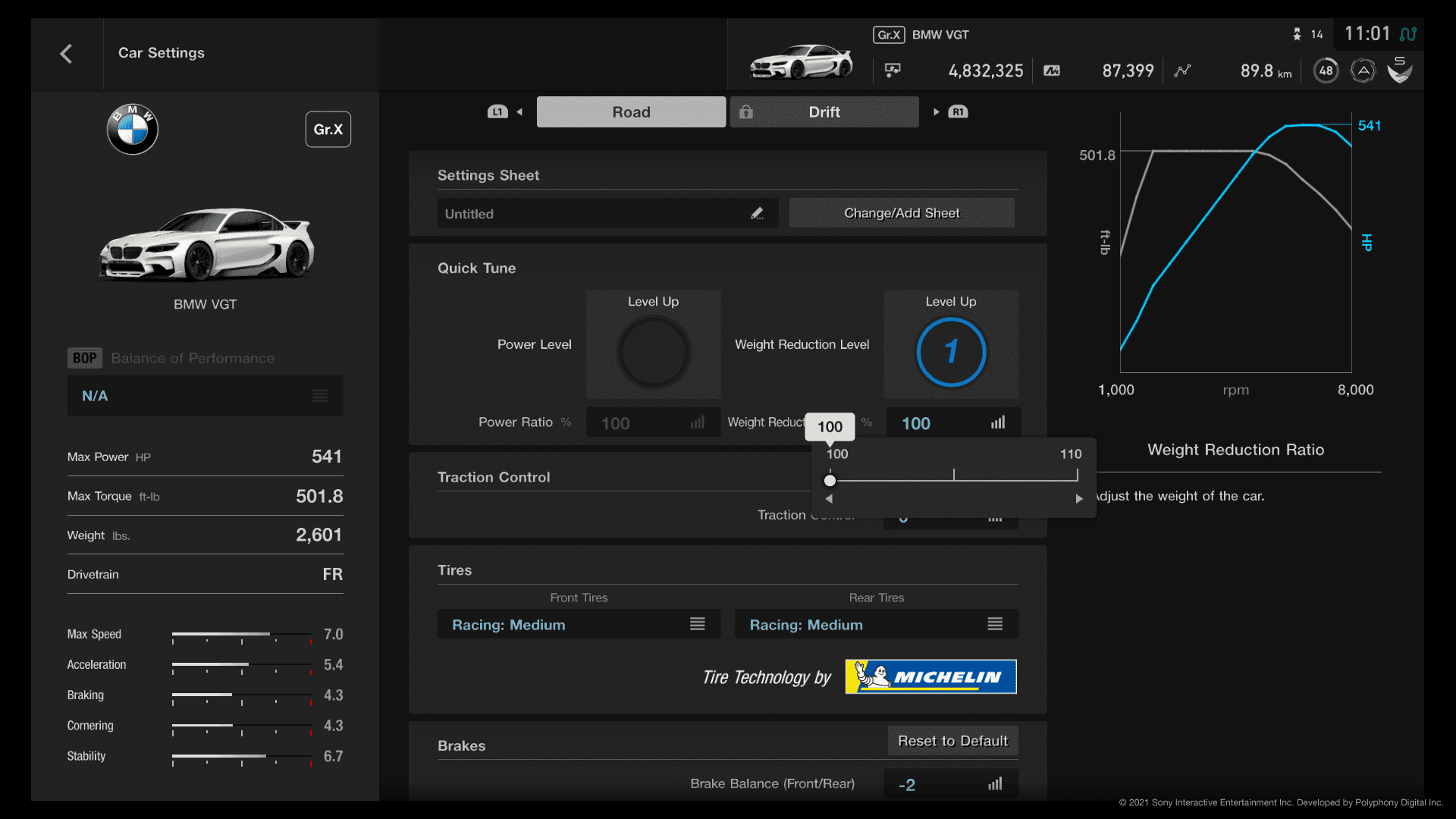The width and height of the screenshot is (1456, 819).
Task: Click the Untitled settings sheet name field
Action: click(x=607, y=213)
